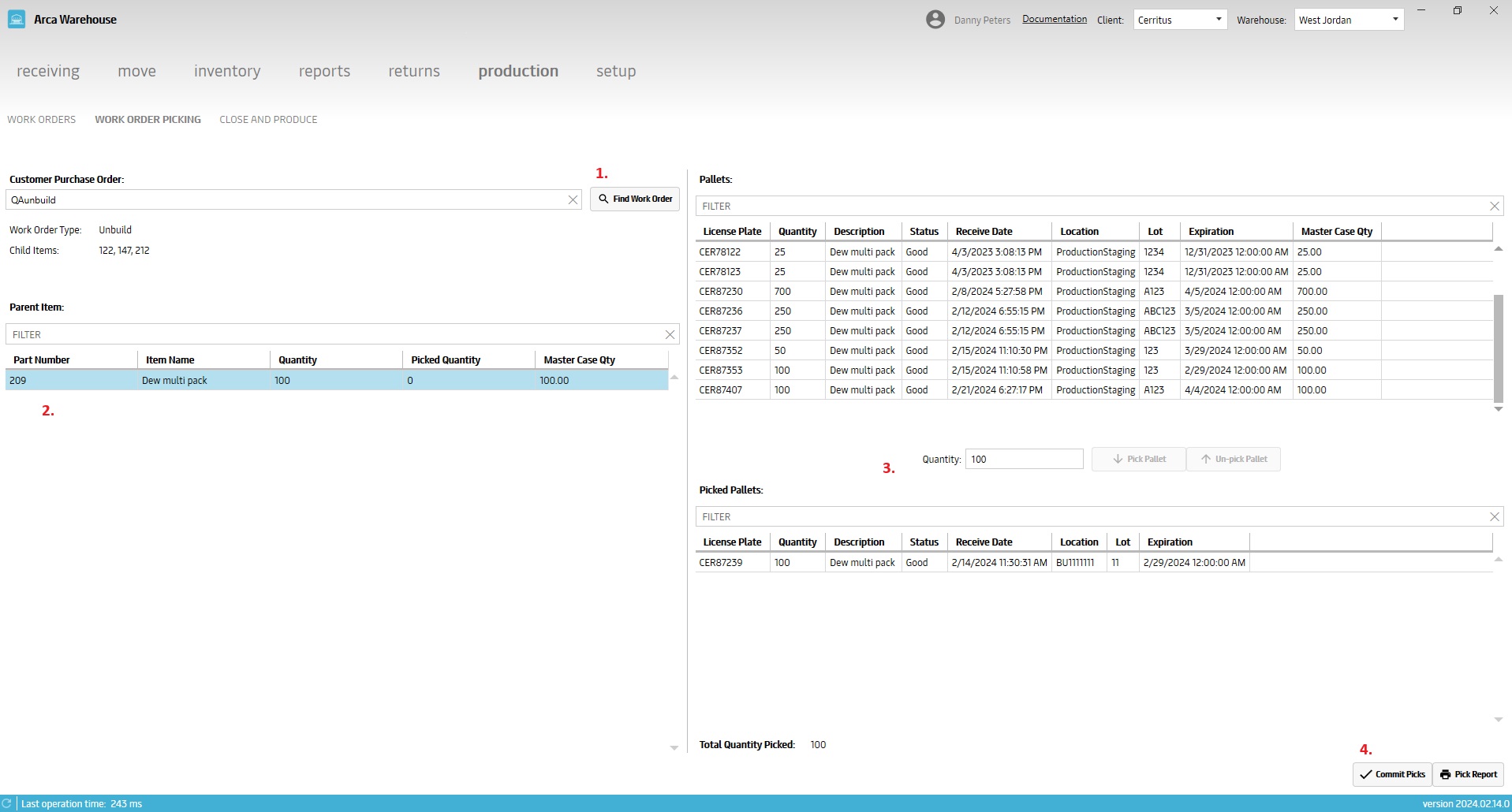The height and width of the screenshot is (812, 1512).
Task: Click the Pallets table scroll up arrow
Action: coord(1499,249)
